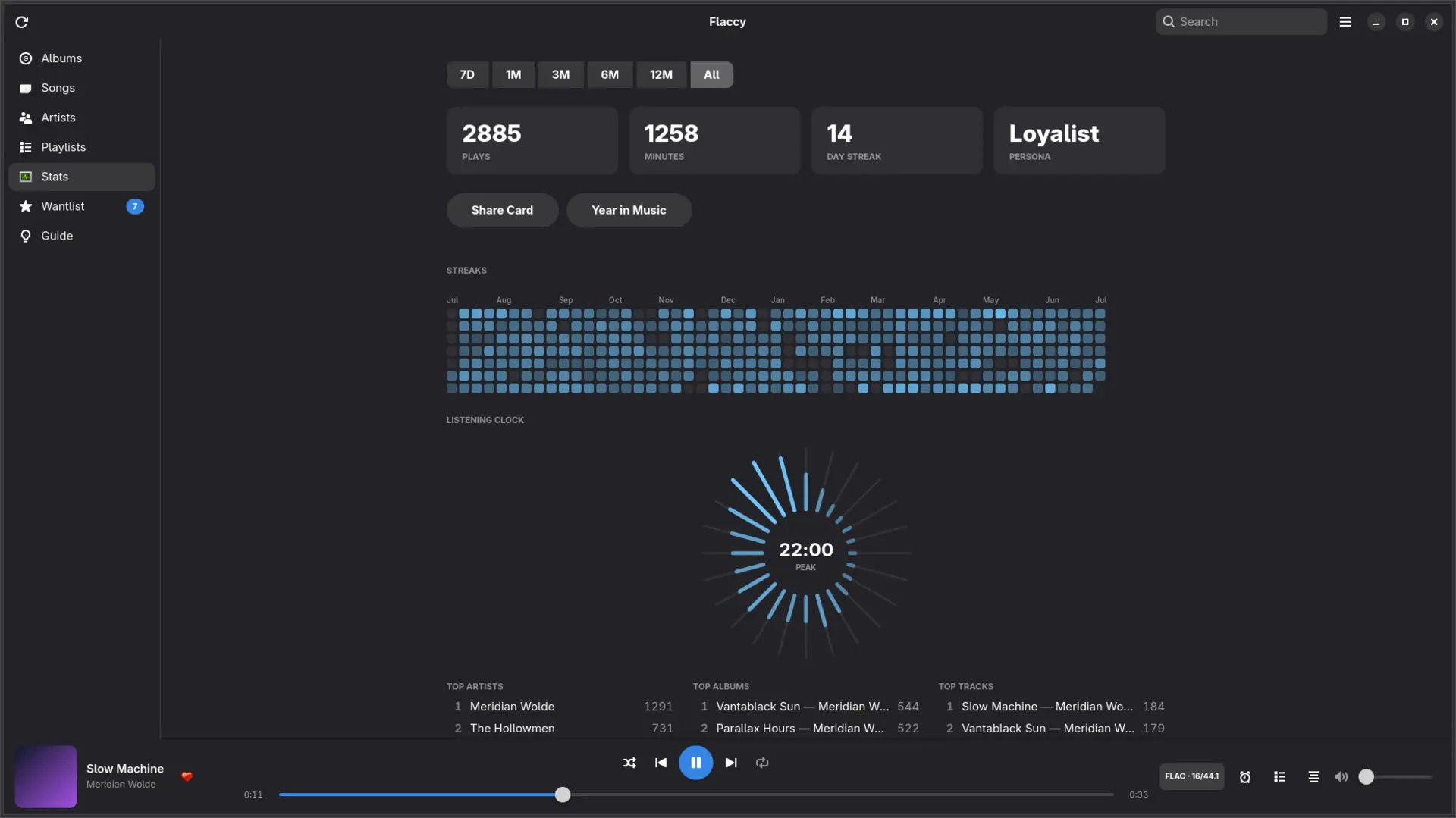
Task: Click the Share Card button
Action: [x=502, y=210]
